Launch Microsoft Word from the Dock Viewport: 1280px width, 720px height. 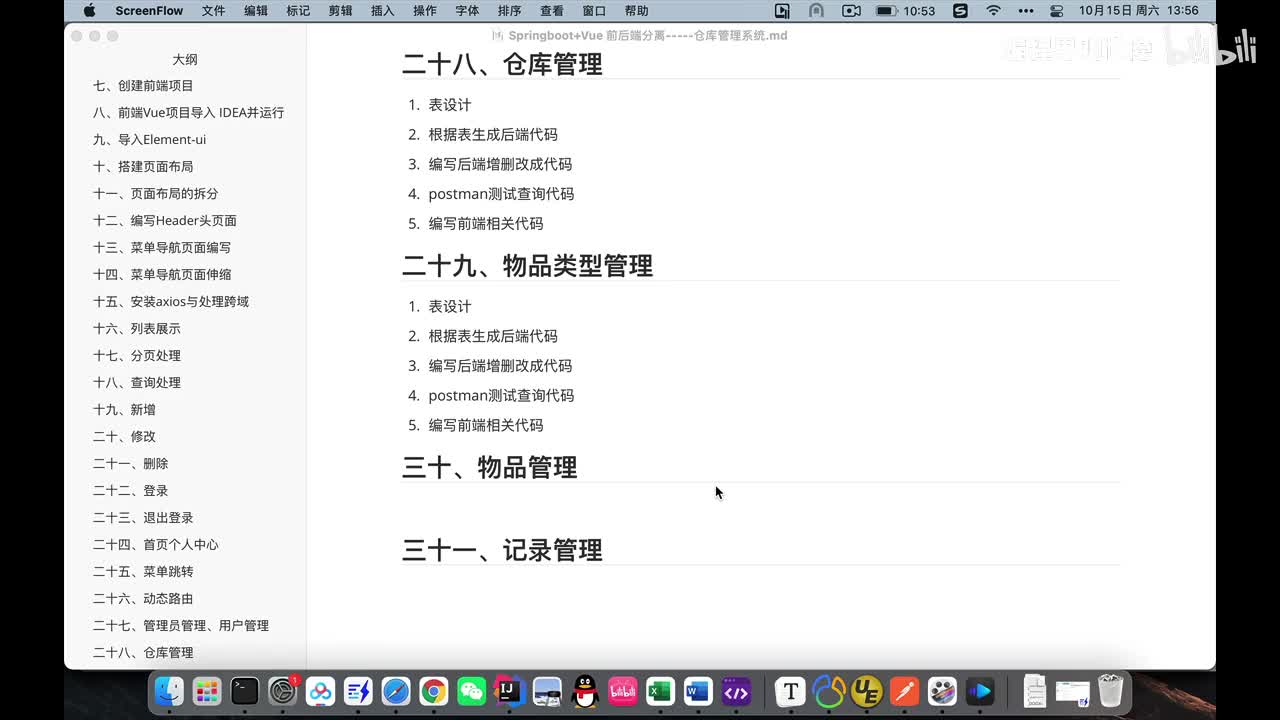(698, 691)
